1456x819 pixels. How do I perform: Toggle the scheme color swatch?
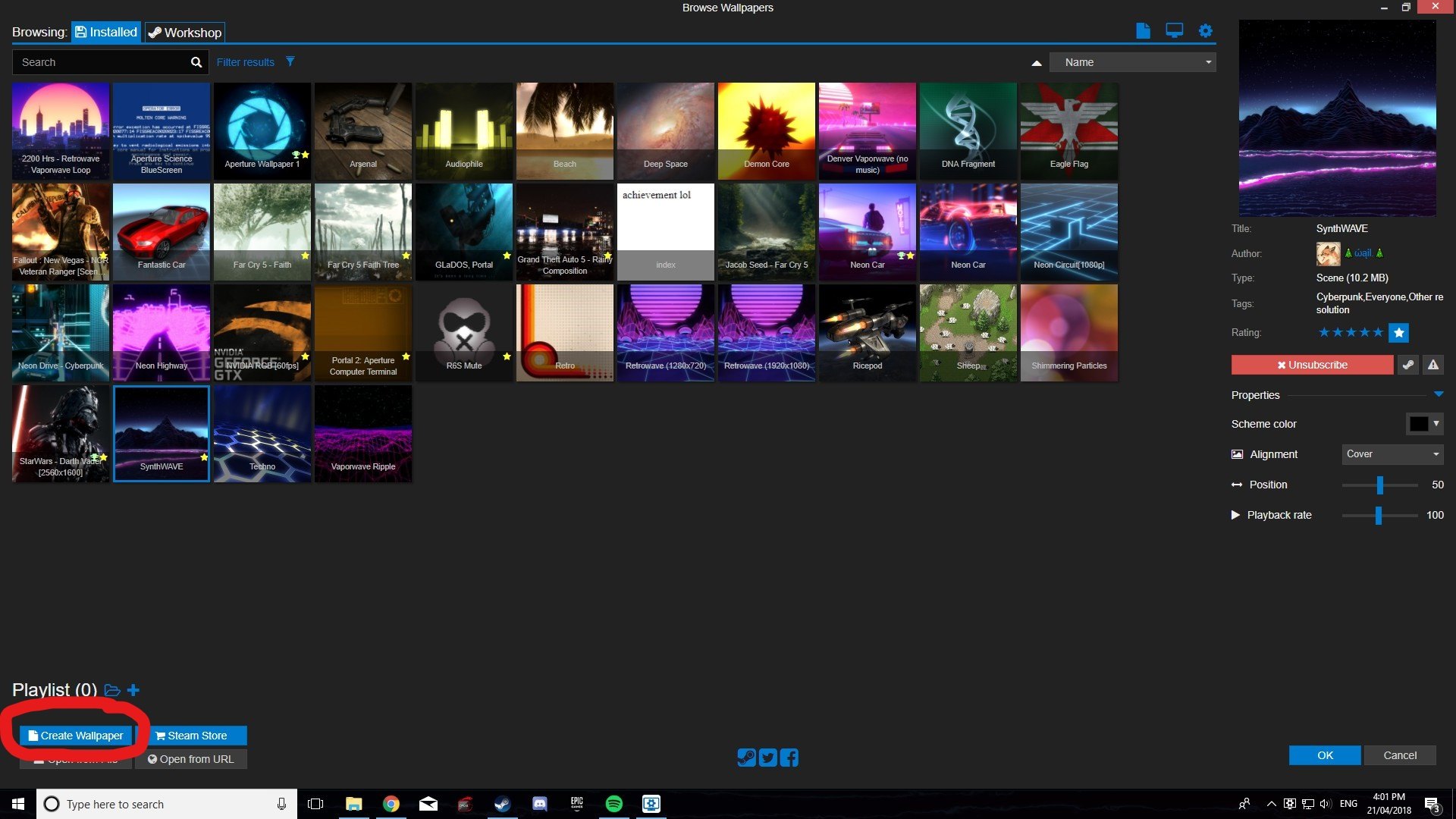tap(1417, 424)
